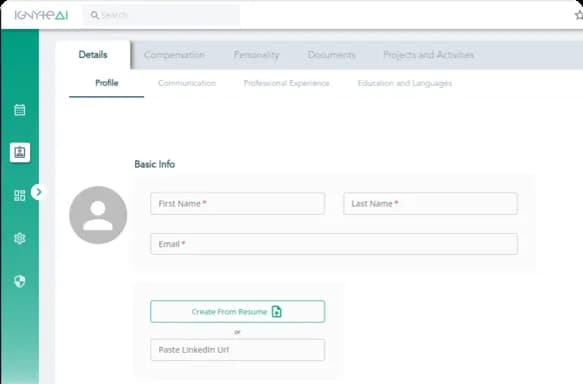
Task: Click the resume file icon on button
Action: point(277,312)
